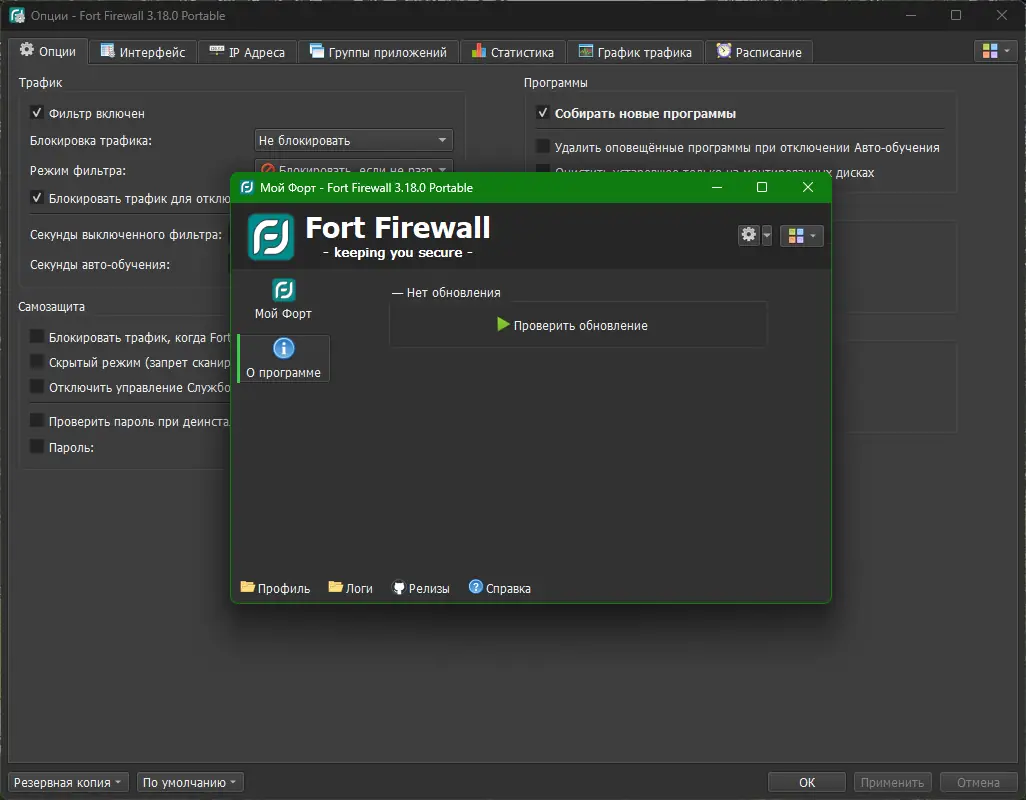Click 'Секунды выключенного фильтра:' label
1026x800 pixels.
click(126, 234)
